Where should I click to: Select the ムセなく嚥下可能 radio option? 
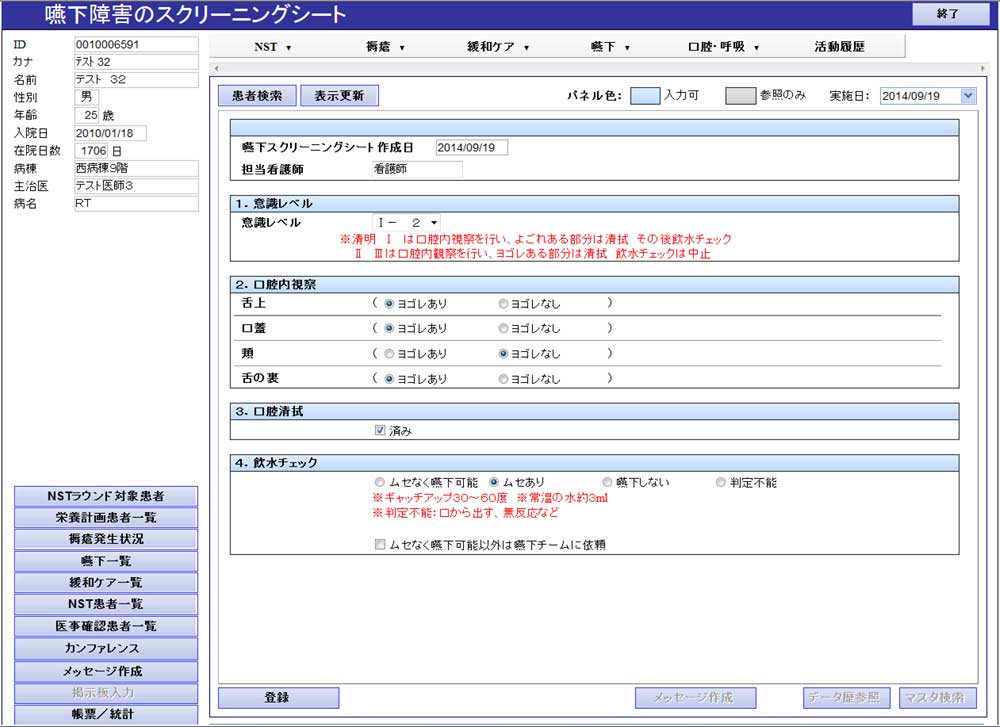(x=380, y=482)
